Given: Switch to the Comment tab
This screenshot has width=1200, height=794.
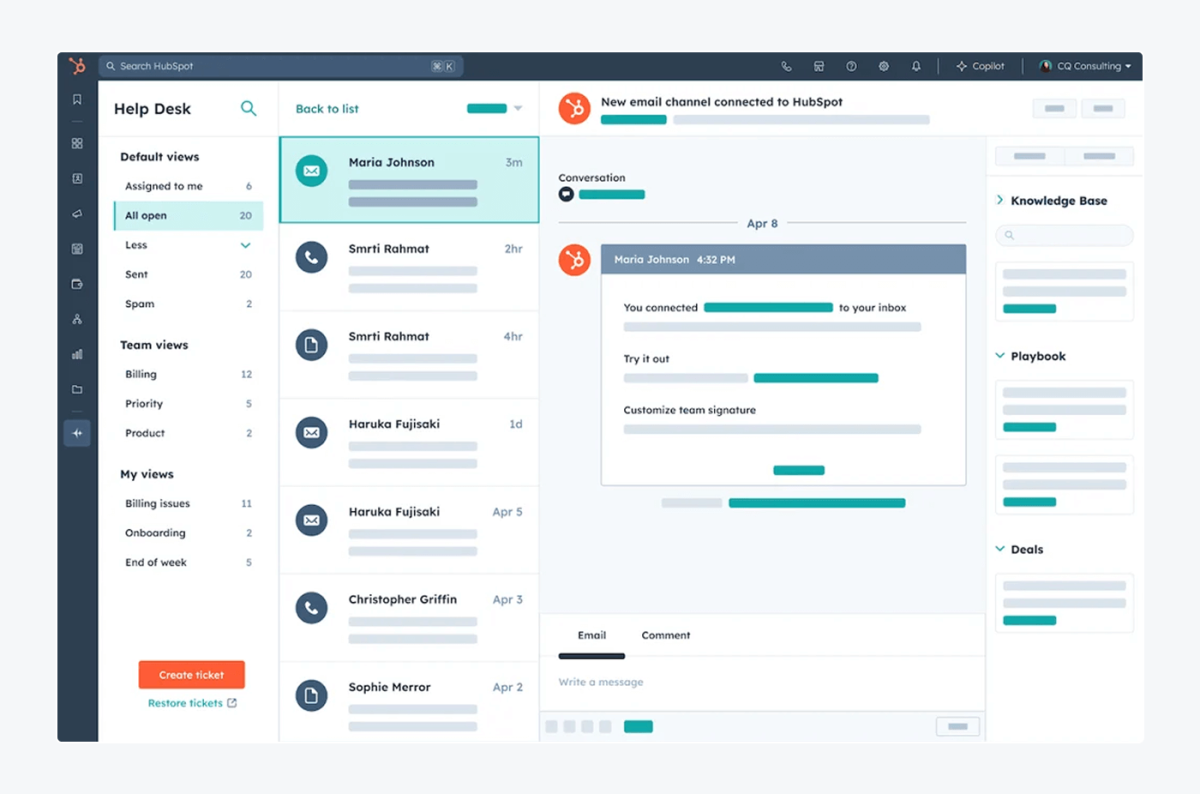Looking at the screenshot, I should 665,635.
